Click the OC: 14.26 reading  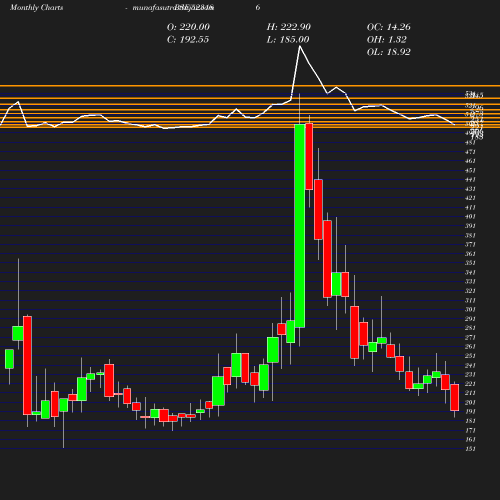pyautogui.click(x=388, y=27)
